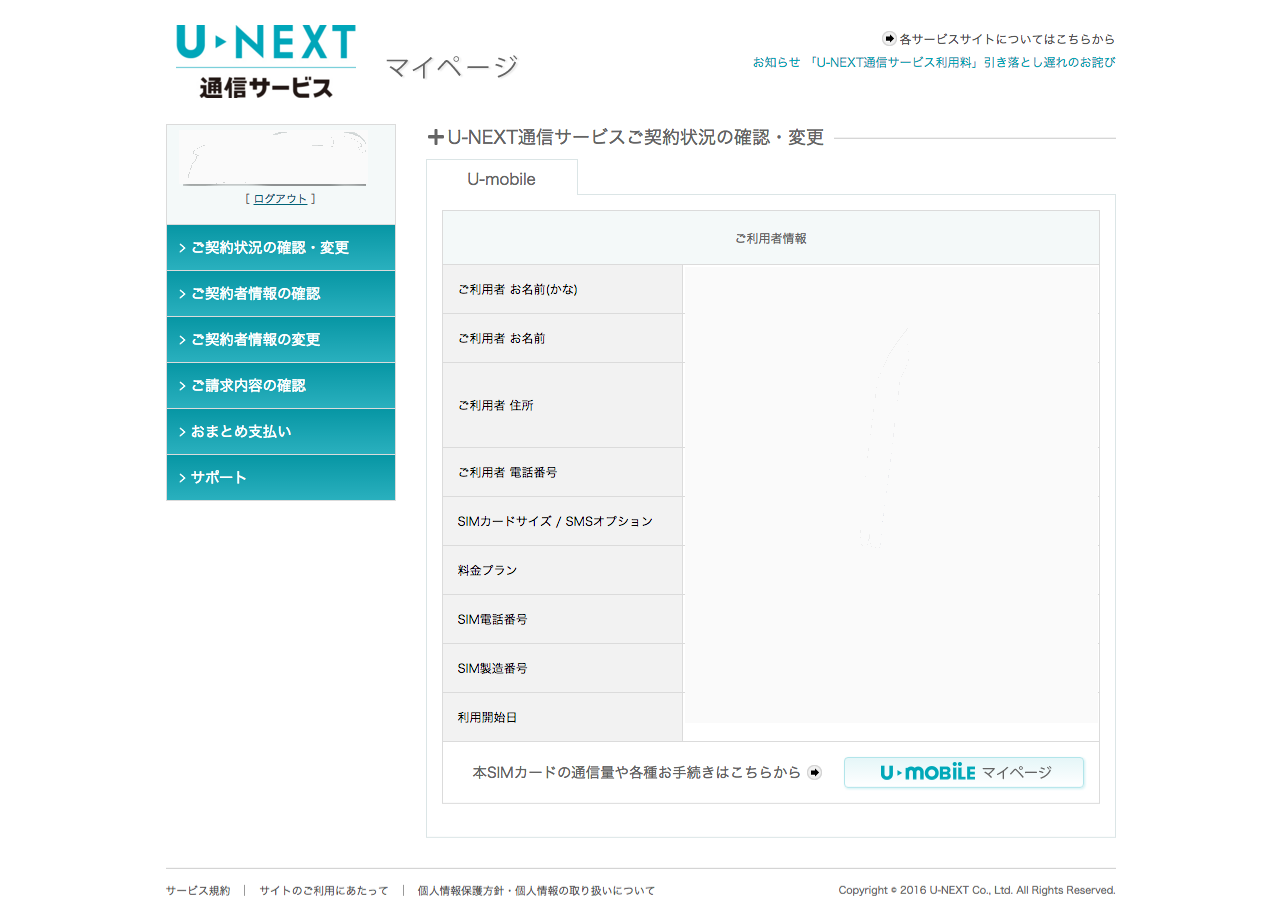Click the マイページ header title

tap(452, 67)
